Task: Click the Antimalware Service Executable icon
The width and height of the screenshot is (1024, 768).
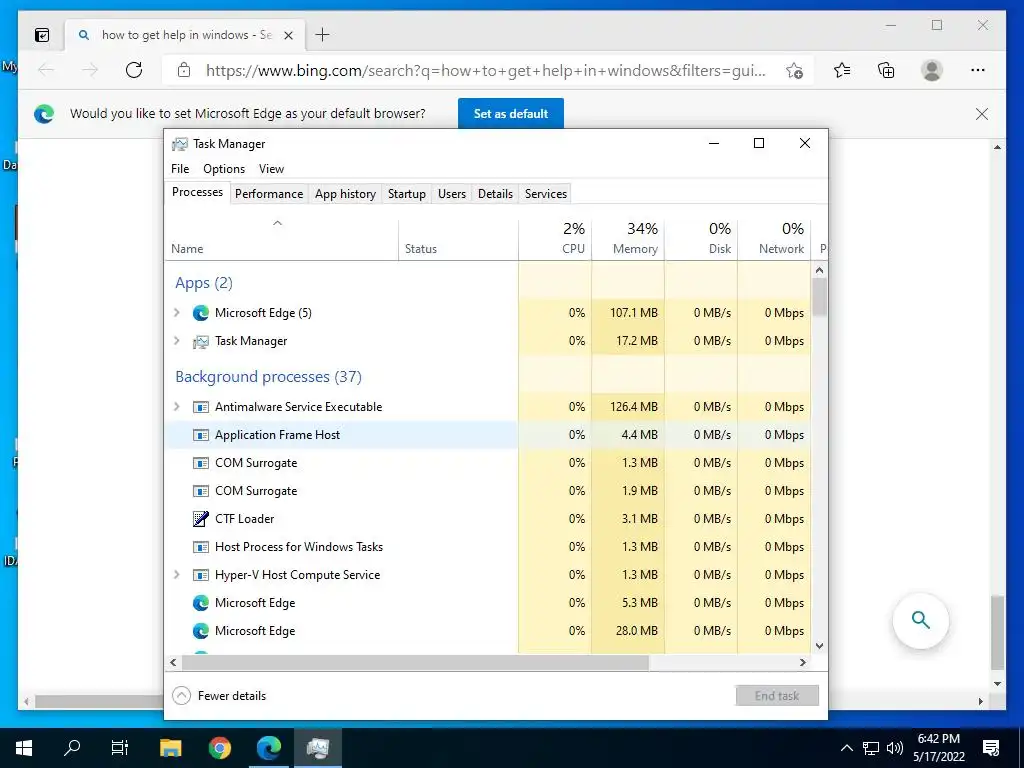Action: (200, 407)
